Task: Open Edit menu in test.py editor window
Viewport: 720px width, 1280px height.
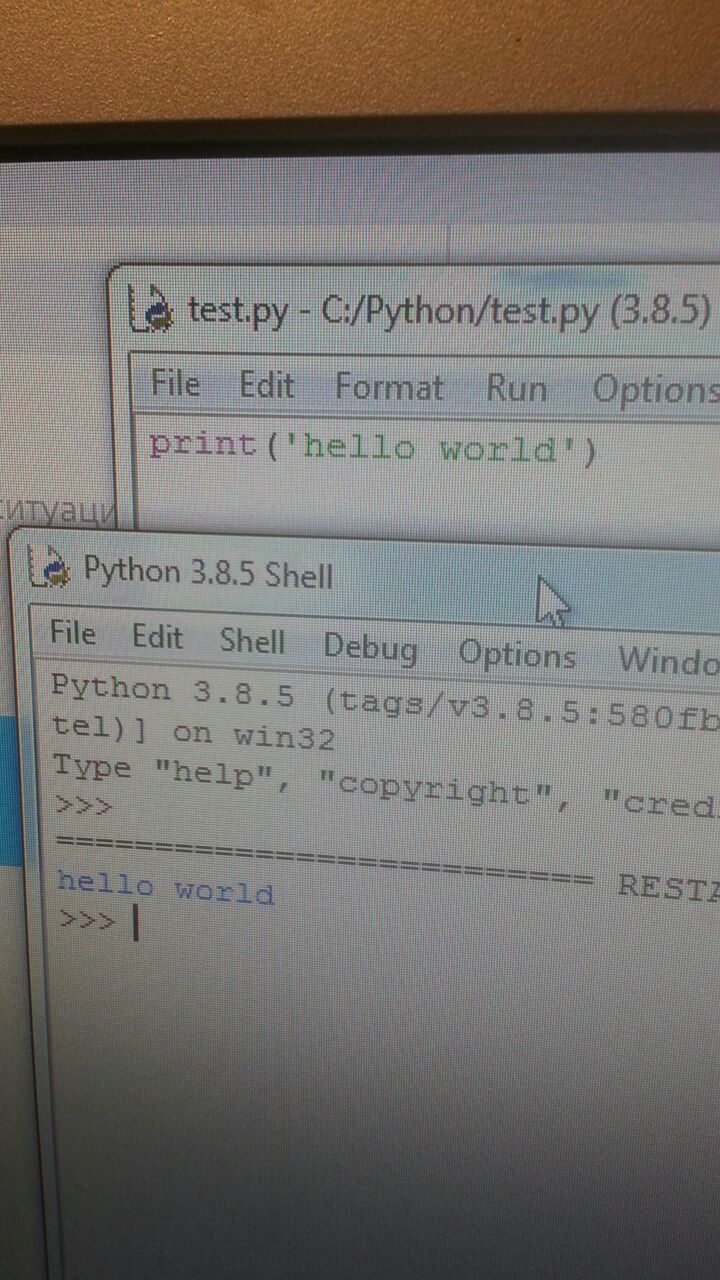Action: pos(266,385)
